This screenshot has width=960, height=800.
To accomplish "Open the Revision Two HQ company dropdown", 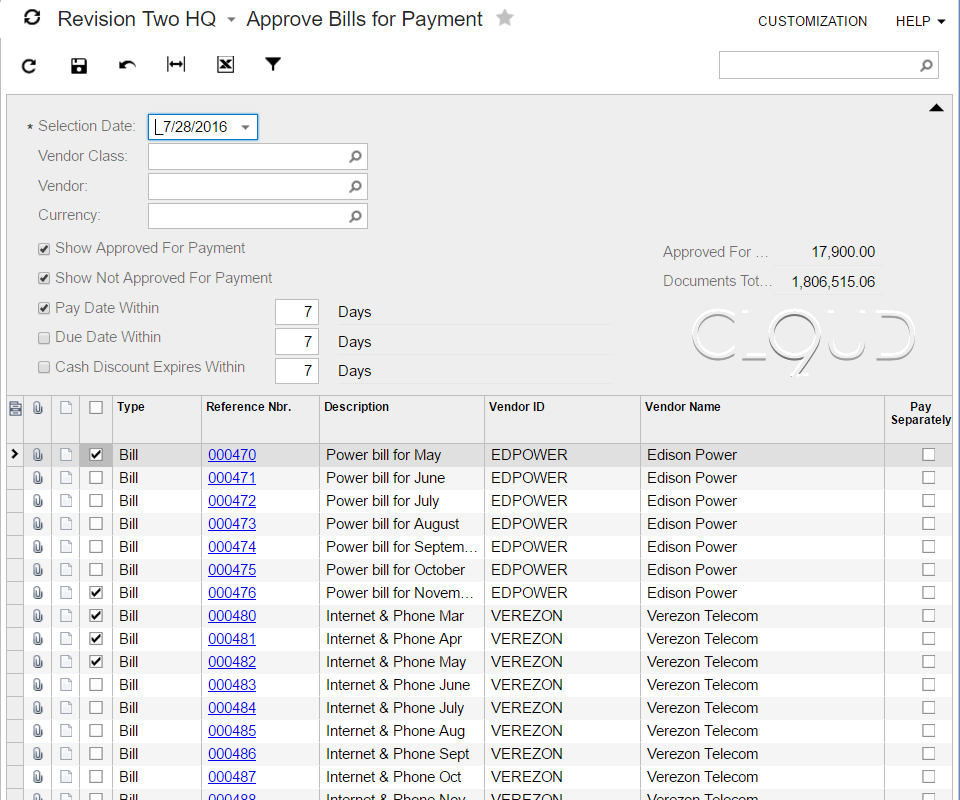I will coord(231,20).
